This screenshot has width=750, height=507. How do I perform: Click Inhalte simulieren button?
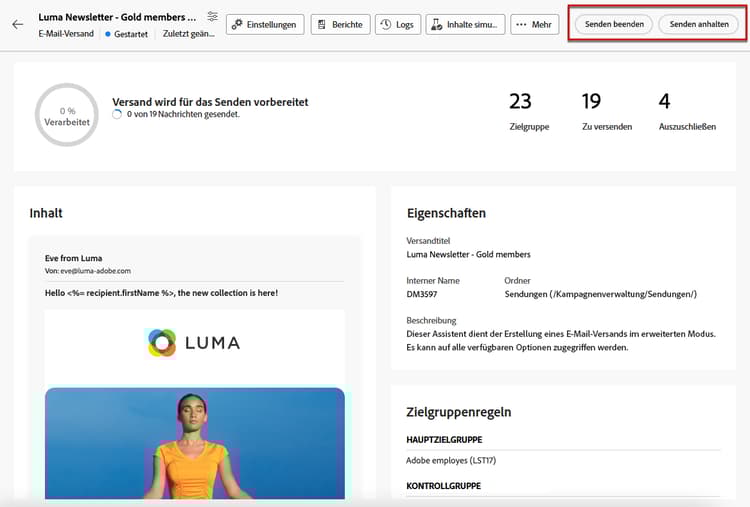coord(465,24)
